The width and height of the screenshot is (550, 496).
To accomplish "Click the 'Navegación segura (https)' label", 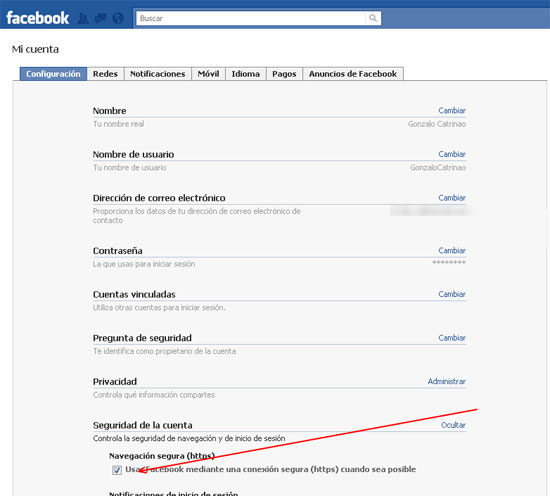I will pyautogui.click(x=162, y=456).
